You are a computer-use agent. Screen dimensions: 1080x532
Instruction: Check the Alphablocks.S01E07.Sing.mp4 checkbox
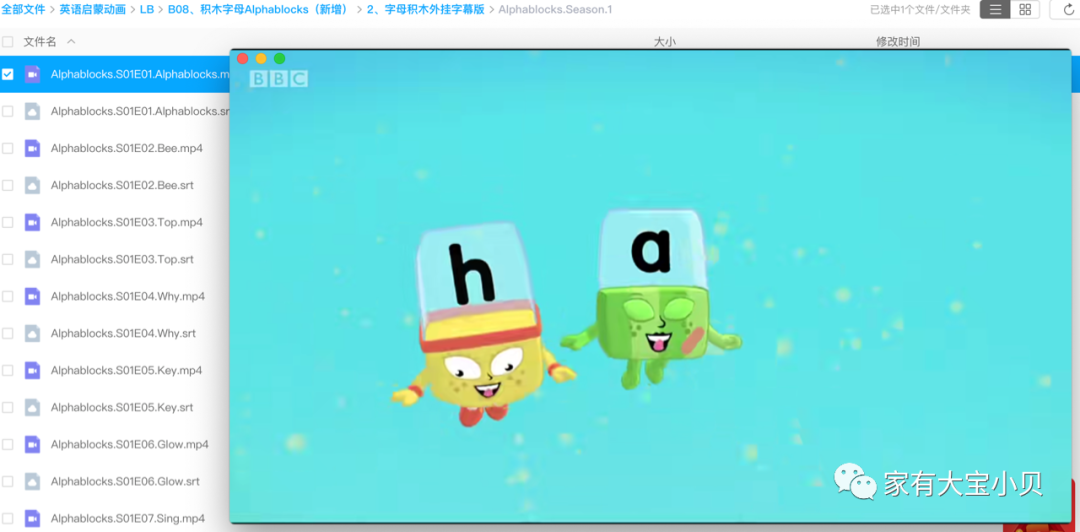pos(8,518)
